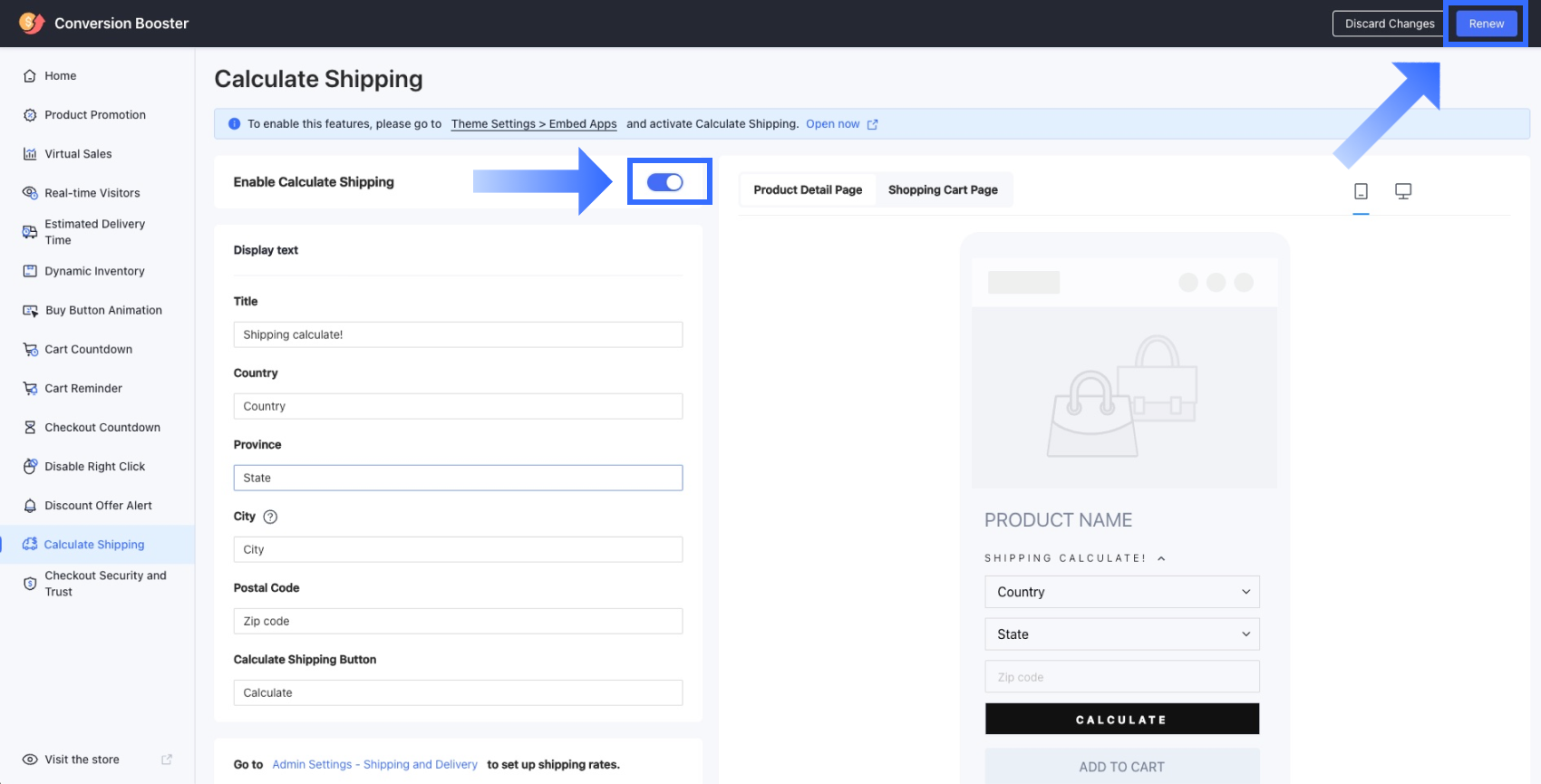Image resolution: width=1541 pixels, height=784 pixels.
Task: Click the City help question mark icon
Action: click(x=270, y=517)
